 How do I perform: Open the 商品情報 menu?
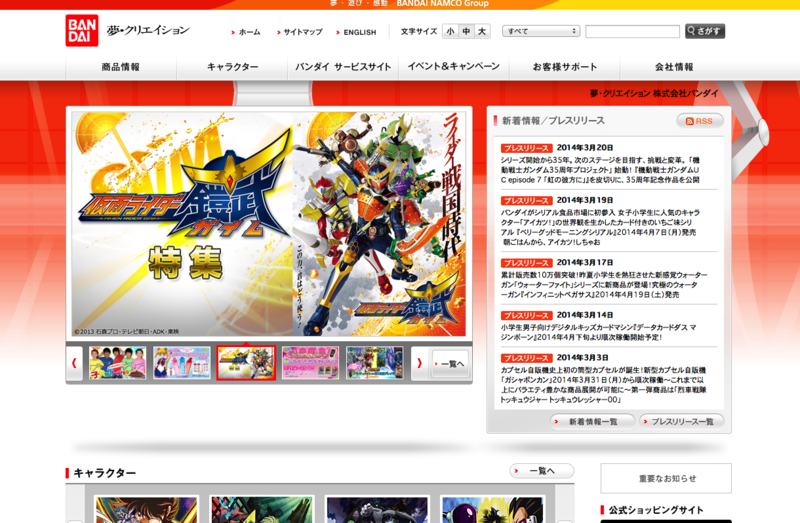[x=121, y=67]
